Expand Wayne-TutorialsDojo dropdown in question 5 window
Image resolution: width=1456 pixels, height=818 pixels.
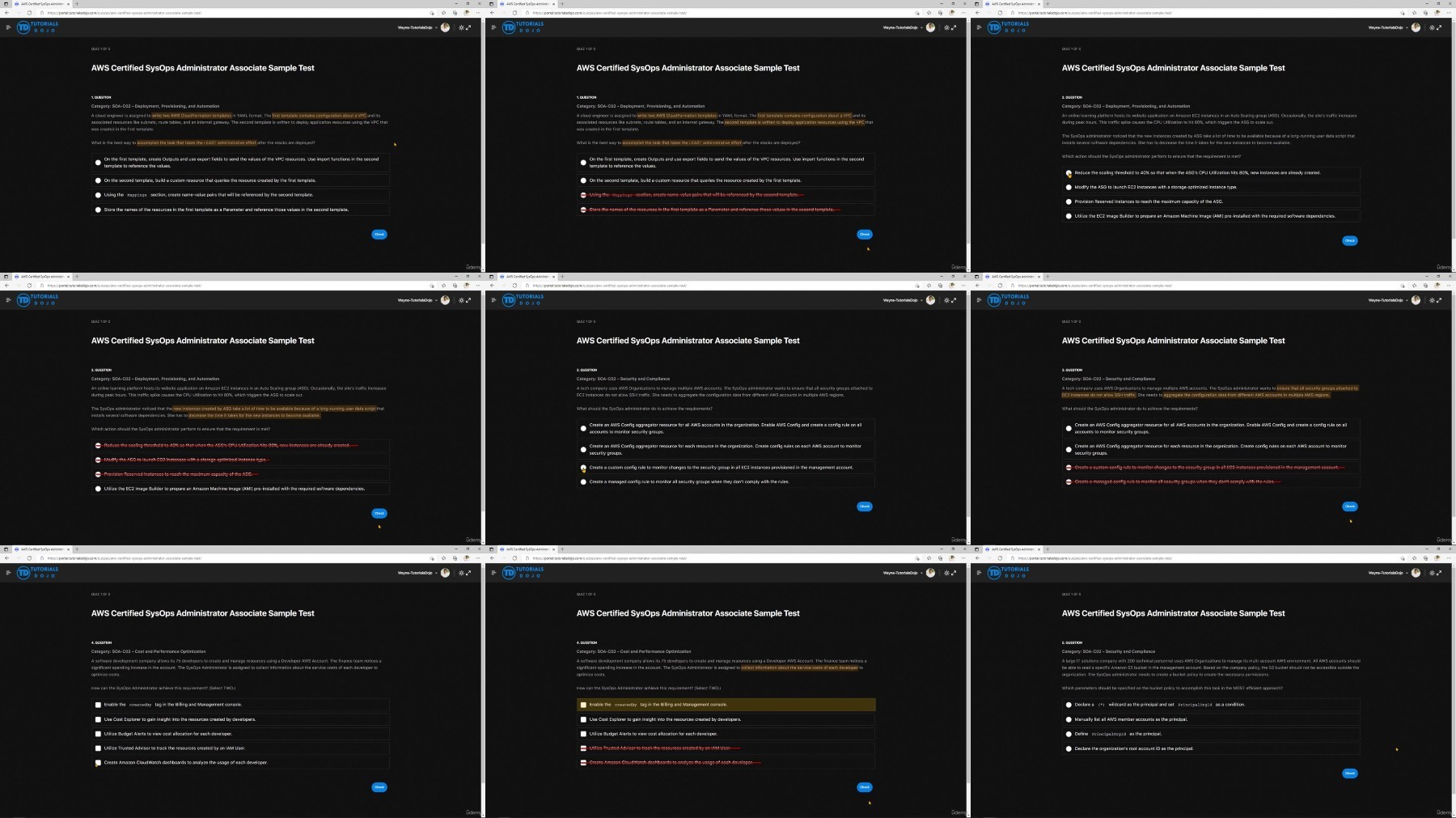click(x=1389, y=573)
